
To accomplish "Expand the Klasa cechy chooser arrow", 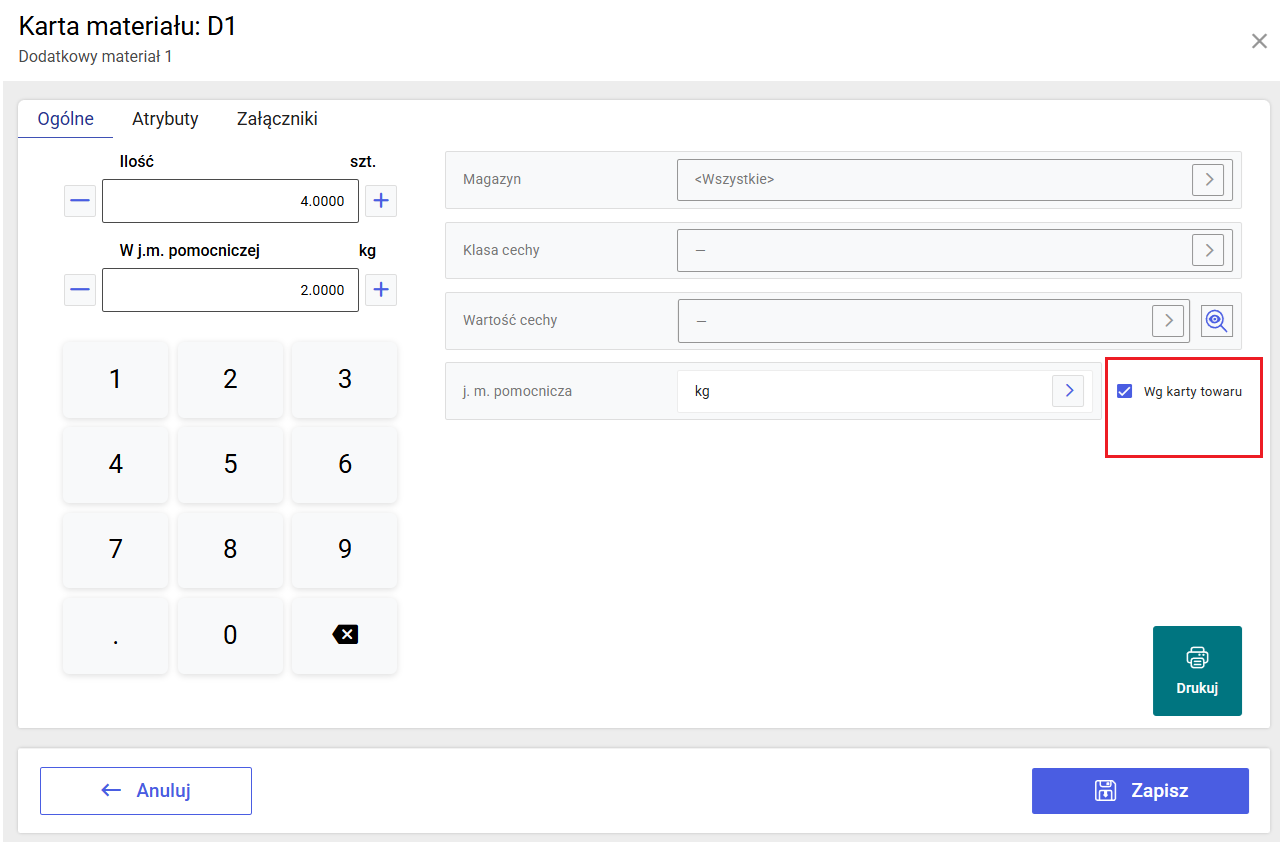I will tap(1208, 250).
